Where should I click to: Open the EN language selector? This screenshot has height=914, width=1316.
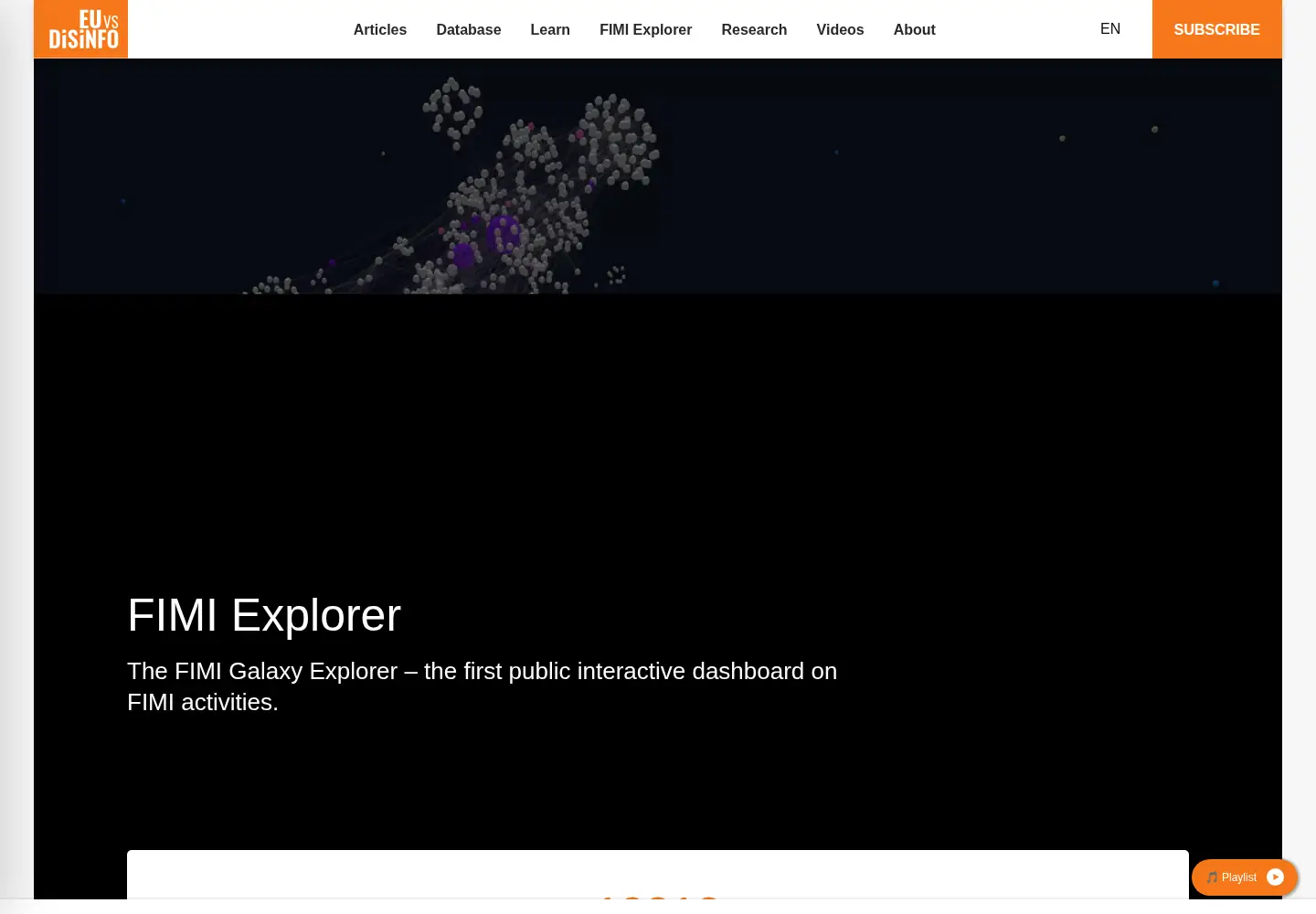pyautogui.click(x=1110, y=29)
